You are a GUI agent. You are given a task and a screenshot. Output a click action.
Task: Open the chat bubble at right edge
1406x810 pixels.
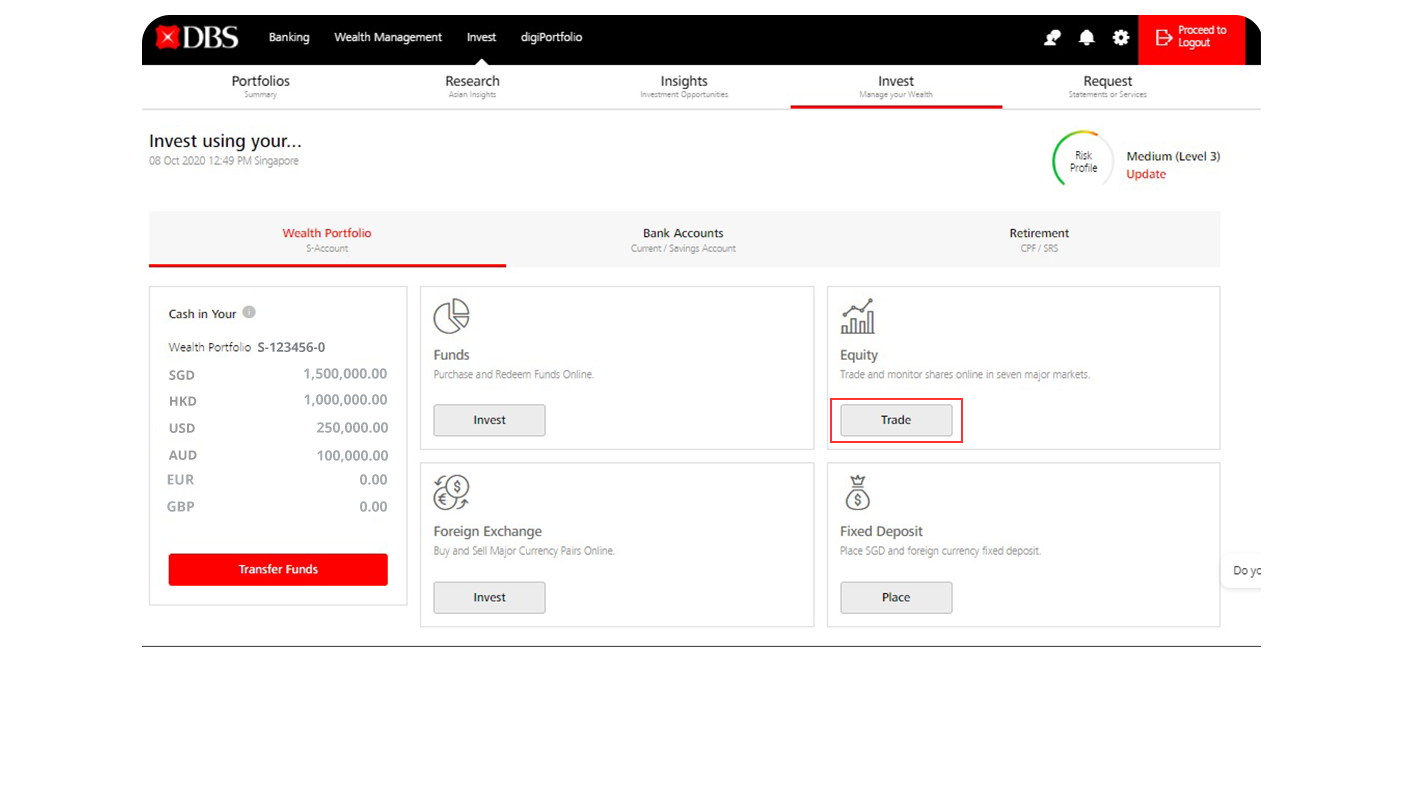click(1242, 571)
